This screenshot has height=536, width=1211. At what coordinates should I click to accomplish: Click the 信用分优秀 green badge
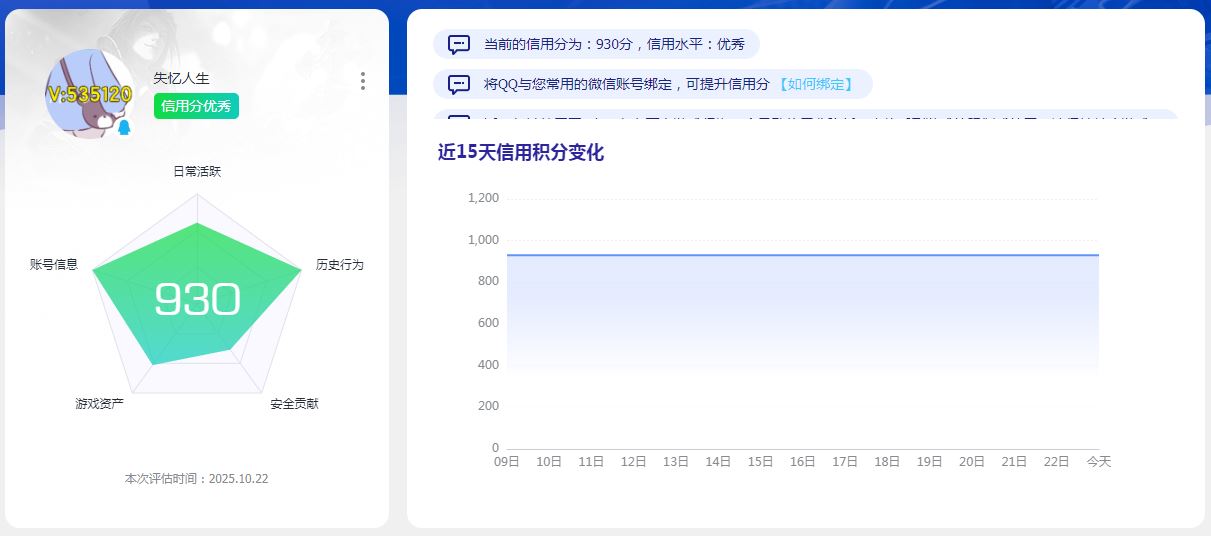(x=196, y=106)
